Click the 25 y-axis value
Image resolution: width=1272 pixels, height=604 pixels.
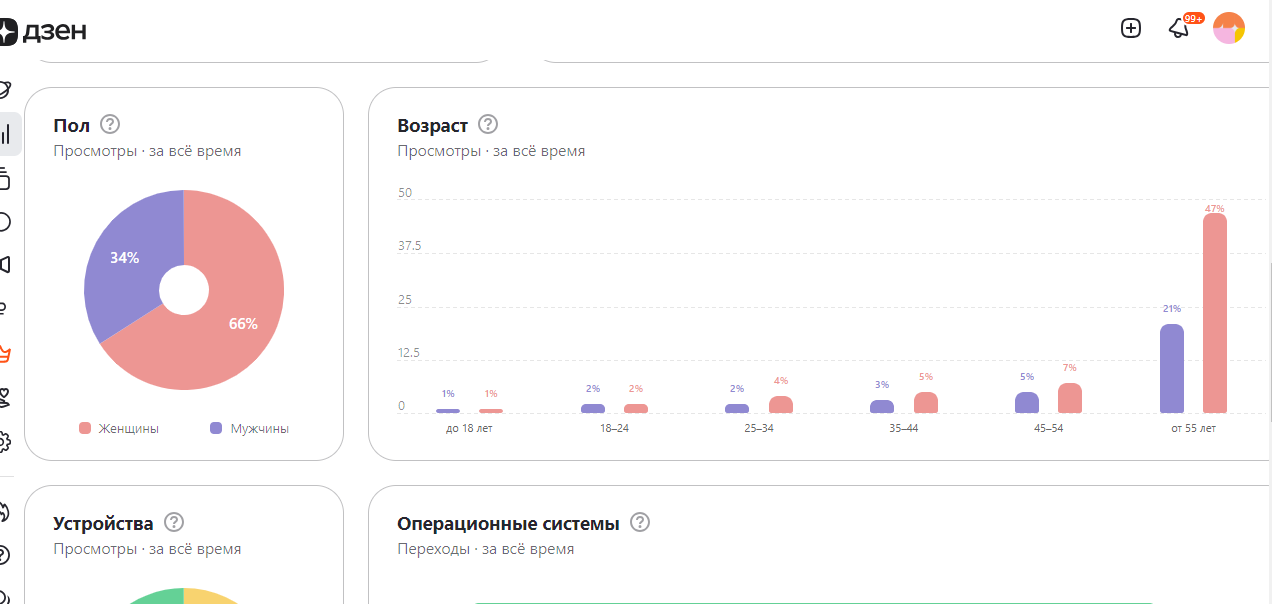point(405,300)
